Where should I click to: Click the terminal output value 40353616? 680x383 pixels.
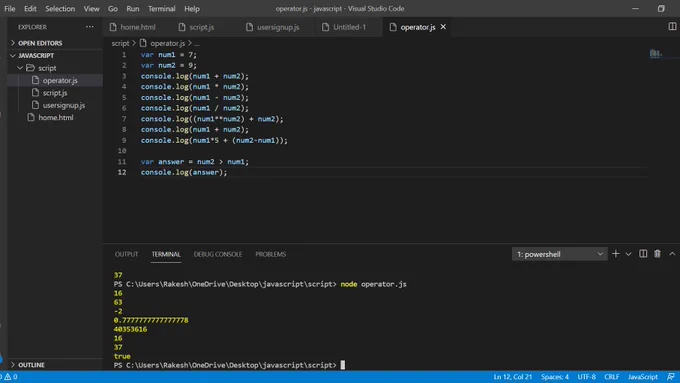(130, 329)
